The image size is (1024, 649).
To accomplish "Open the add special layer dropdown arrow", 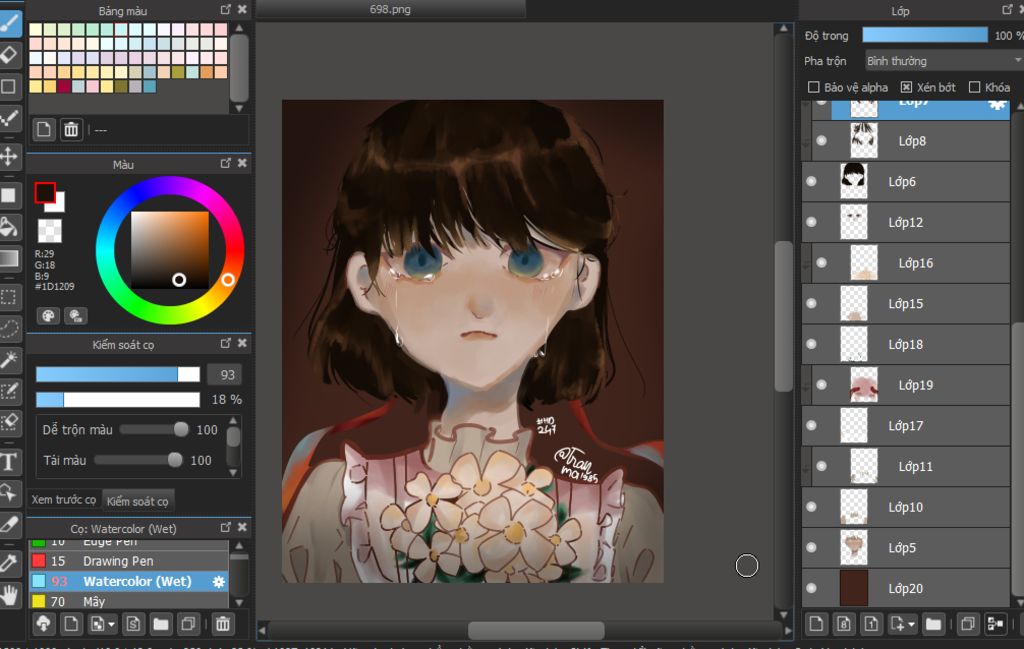I will [912, 624].
